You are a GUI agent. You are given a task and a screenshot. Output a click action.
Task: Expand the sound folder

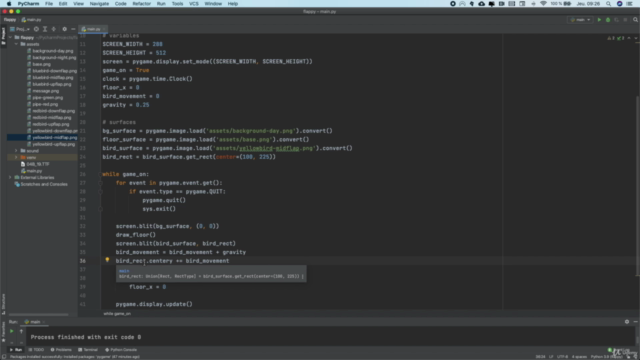pos(16,151)
